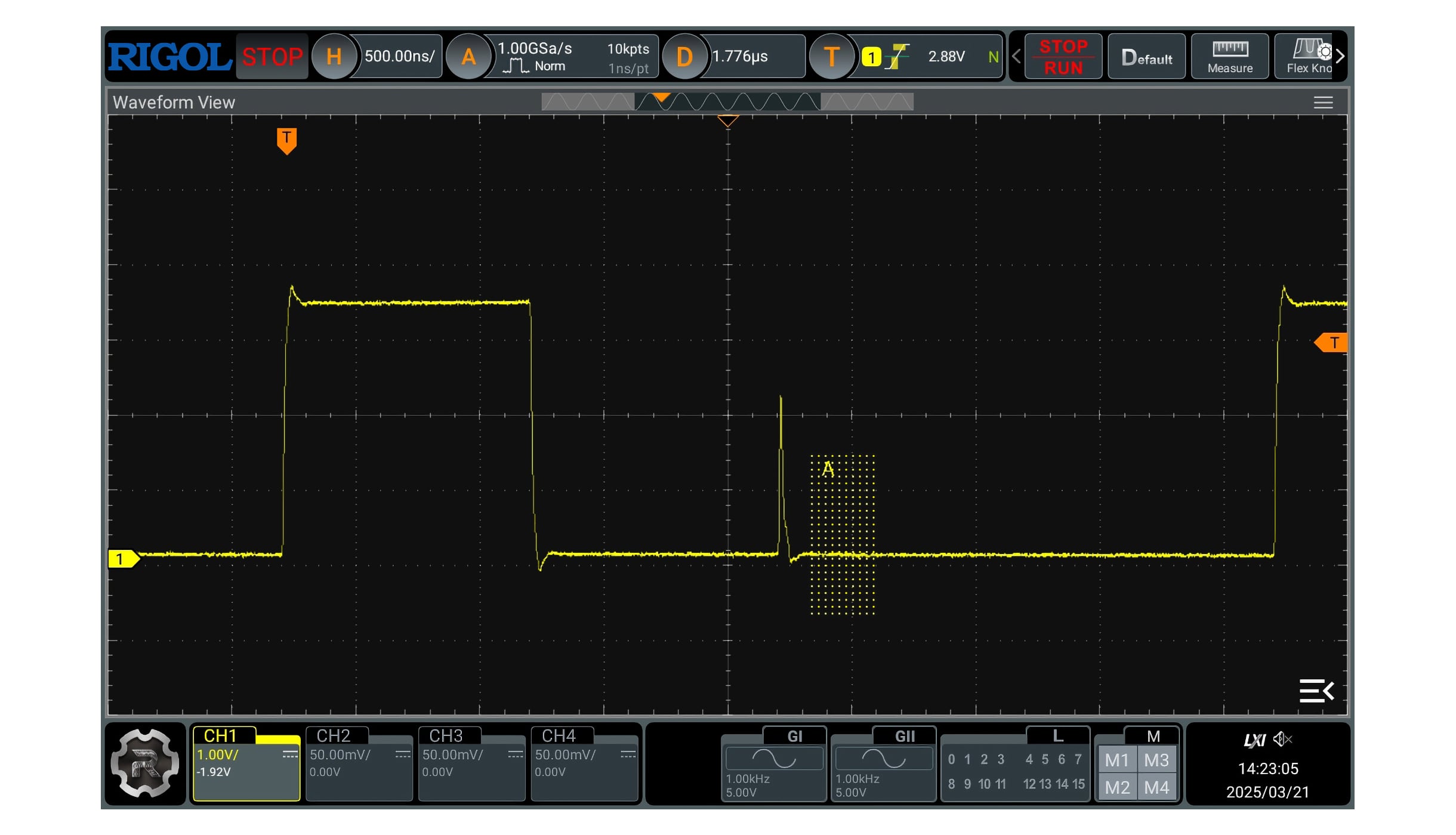Open the 2.88V trigger level value
Viewport: 1456px width, 835px height.
click(946, 57)
